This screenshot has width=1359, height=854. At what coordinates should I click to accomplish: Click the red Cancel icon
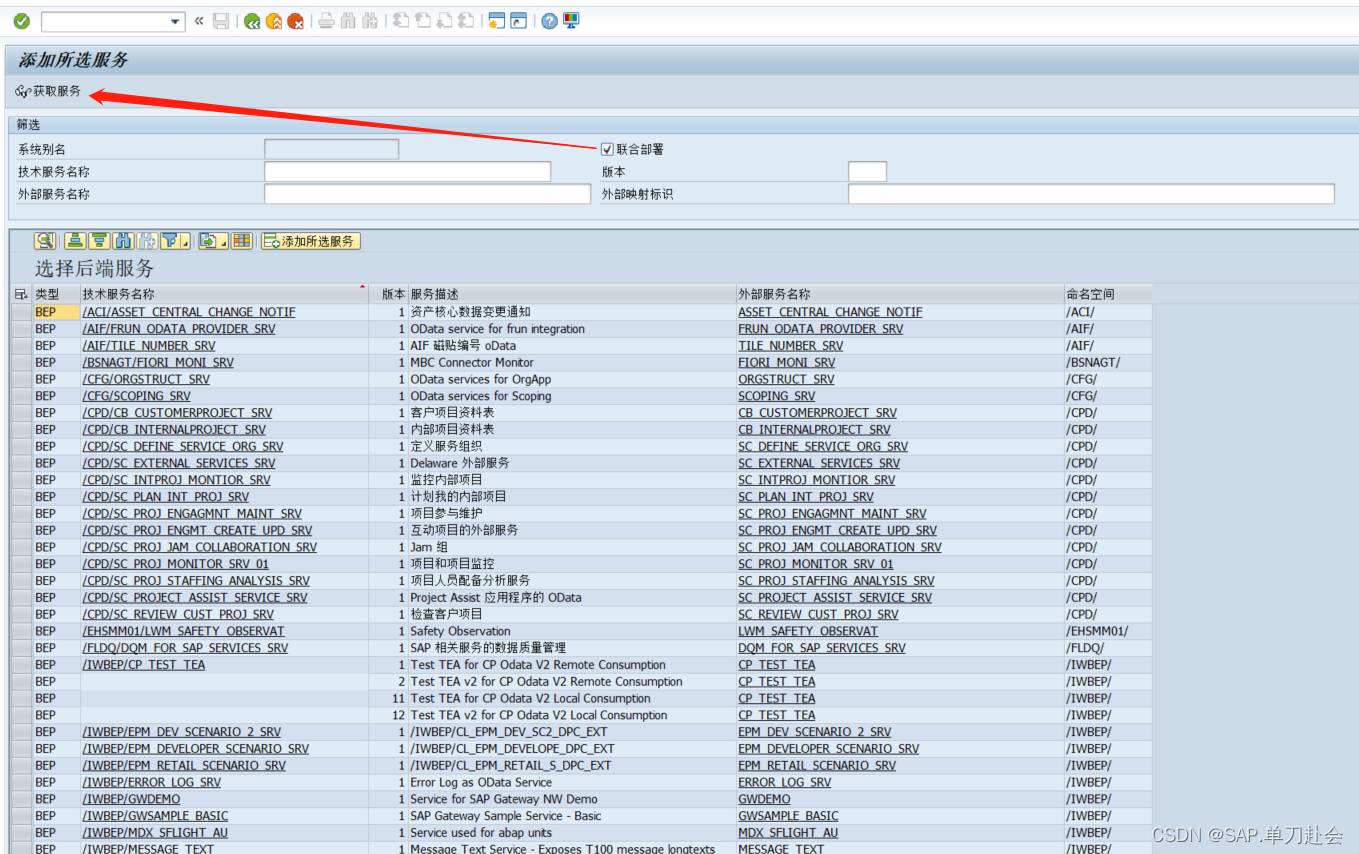click(296, 21)
